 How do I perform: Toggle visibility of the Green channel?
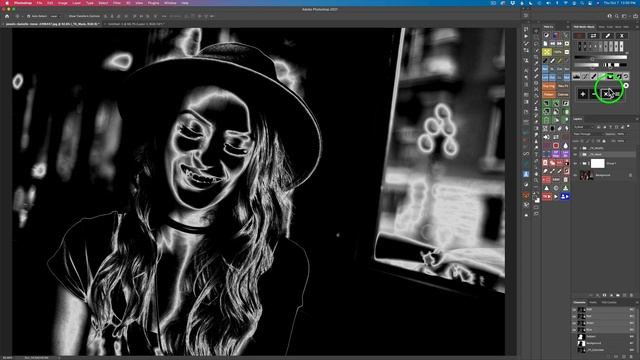coord(574,323)
